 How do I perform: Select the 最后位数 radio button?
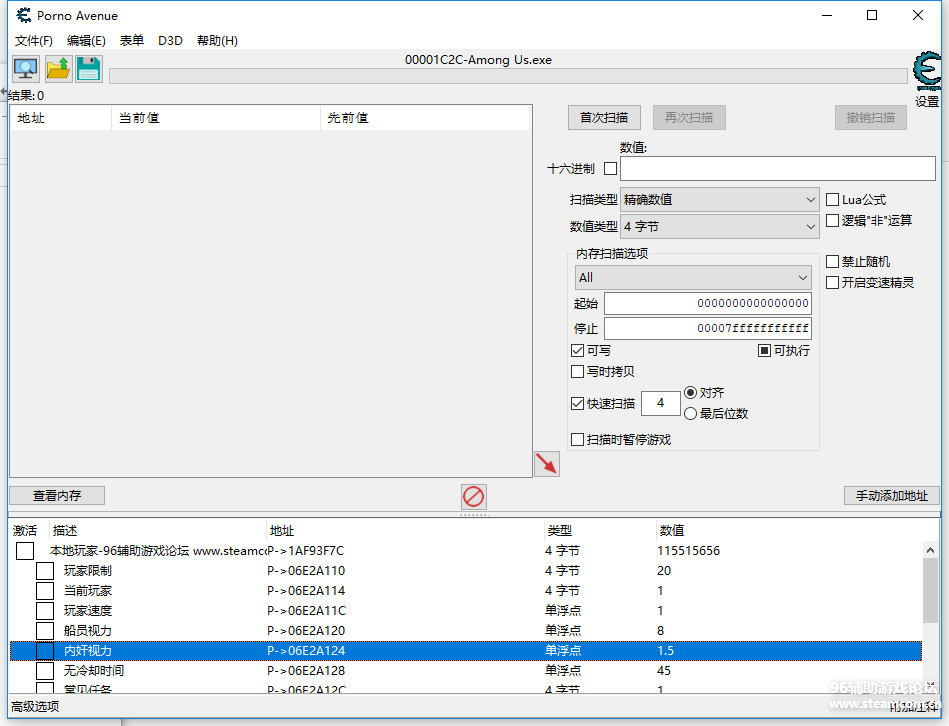tap(690, 413)
